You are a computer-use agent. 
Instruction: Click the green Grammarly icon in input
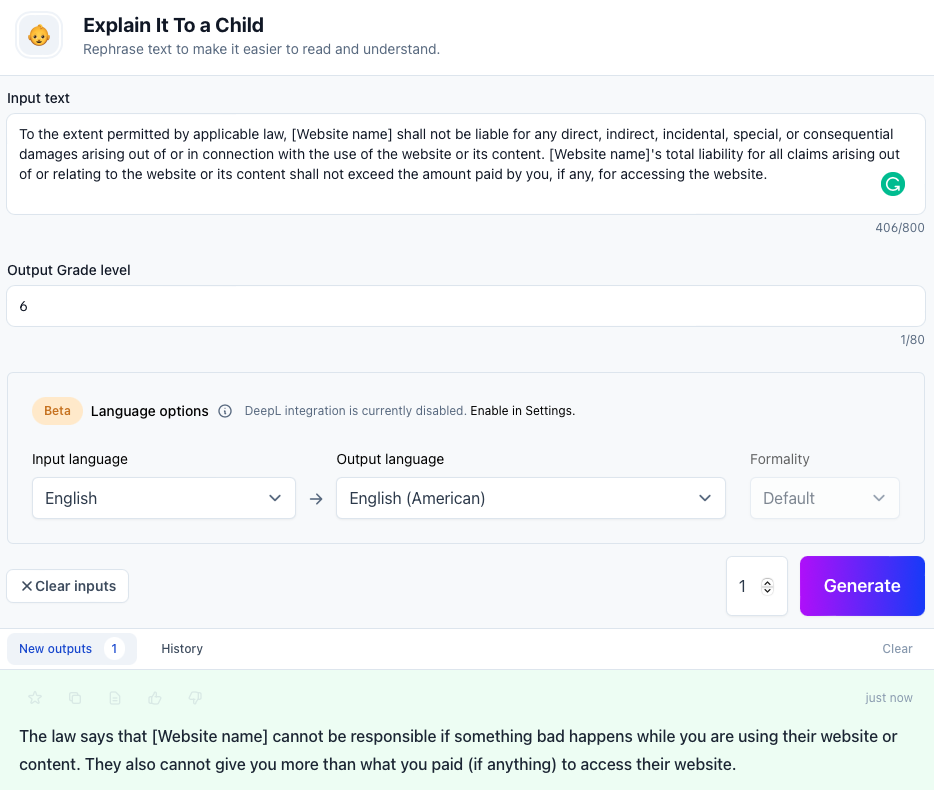point(892,184)
